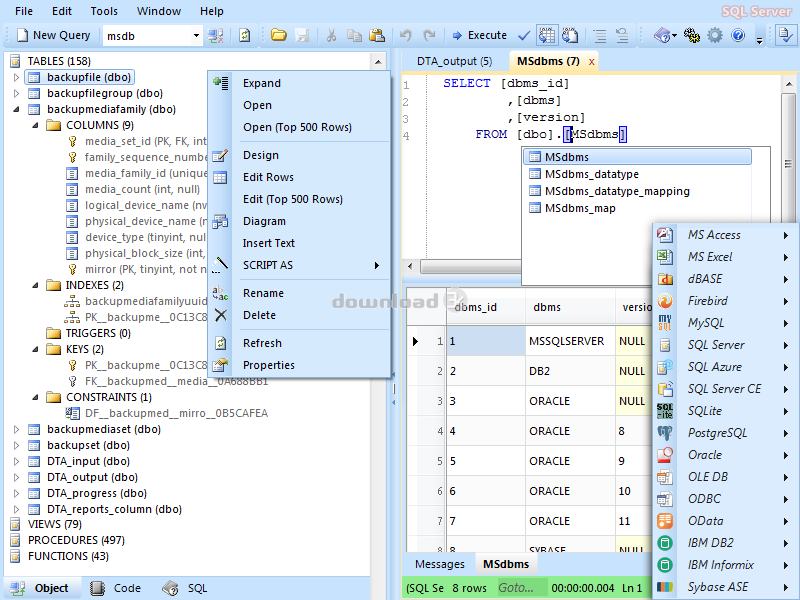Switch to the SQL tab at bottom
This screenshot has width=800, height=600.
[186, 588]
